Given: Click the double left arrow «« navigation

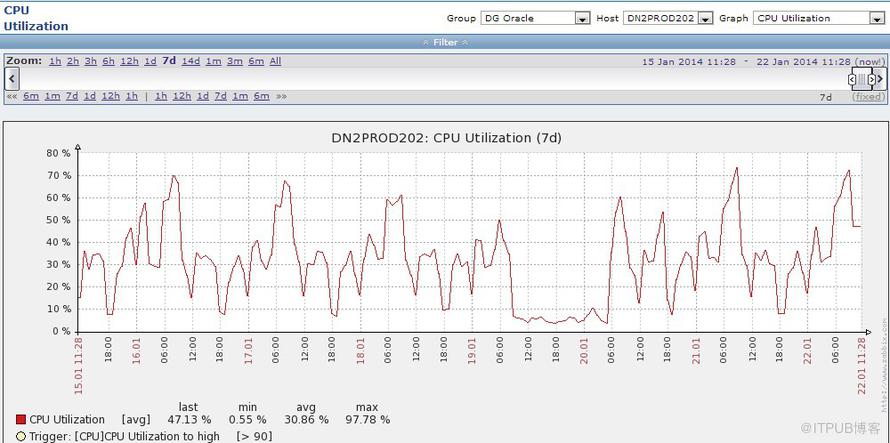Looking at the screenshot, I should click(12, 97).
